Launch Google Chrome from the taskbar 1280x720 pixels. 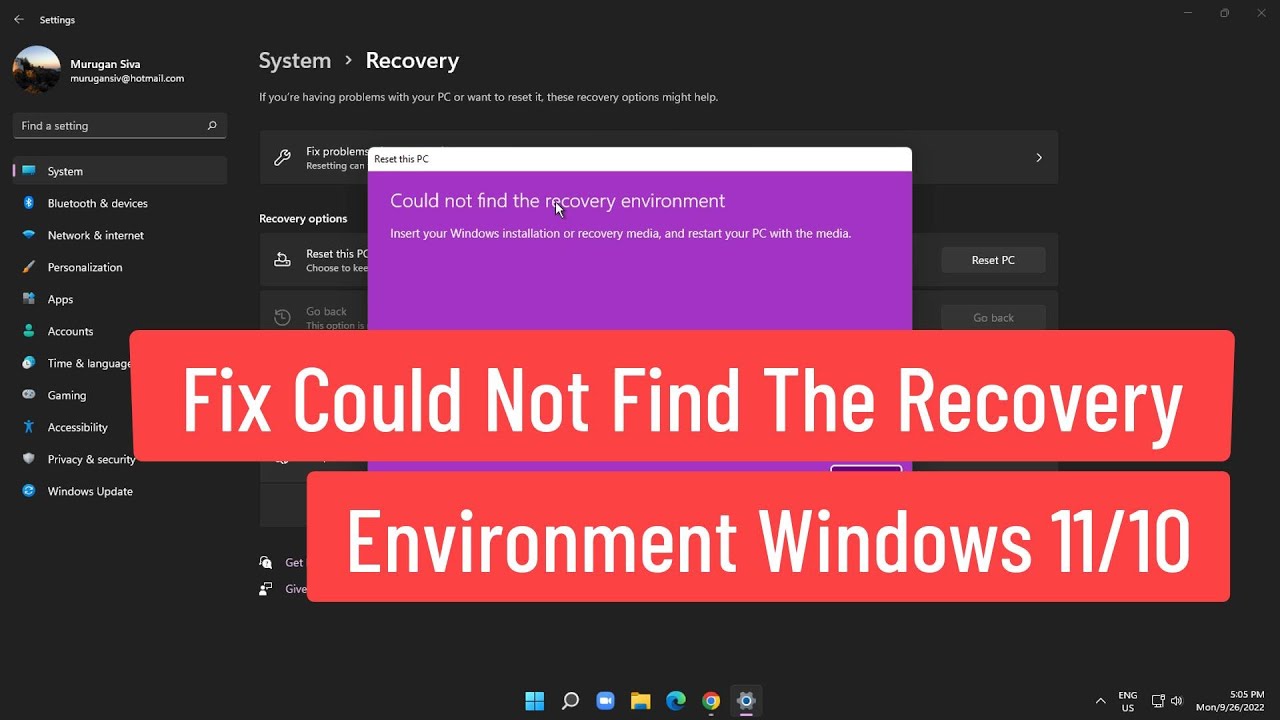(711, 701)
